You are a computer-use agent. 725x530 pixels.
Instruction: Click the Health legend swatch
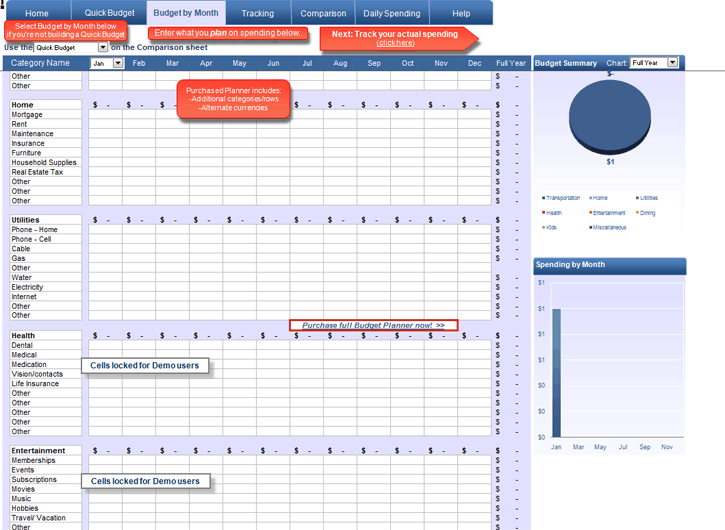tap(543, 213)
